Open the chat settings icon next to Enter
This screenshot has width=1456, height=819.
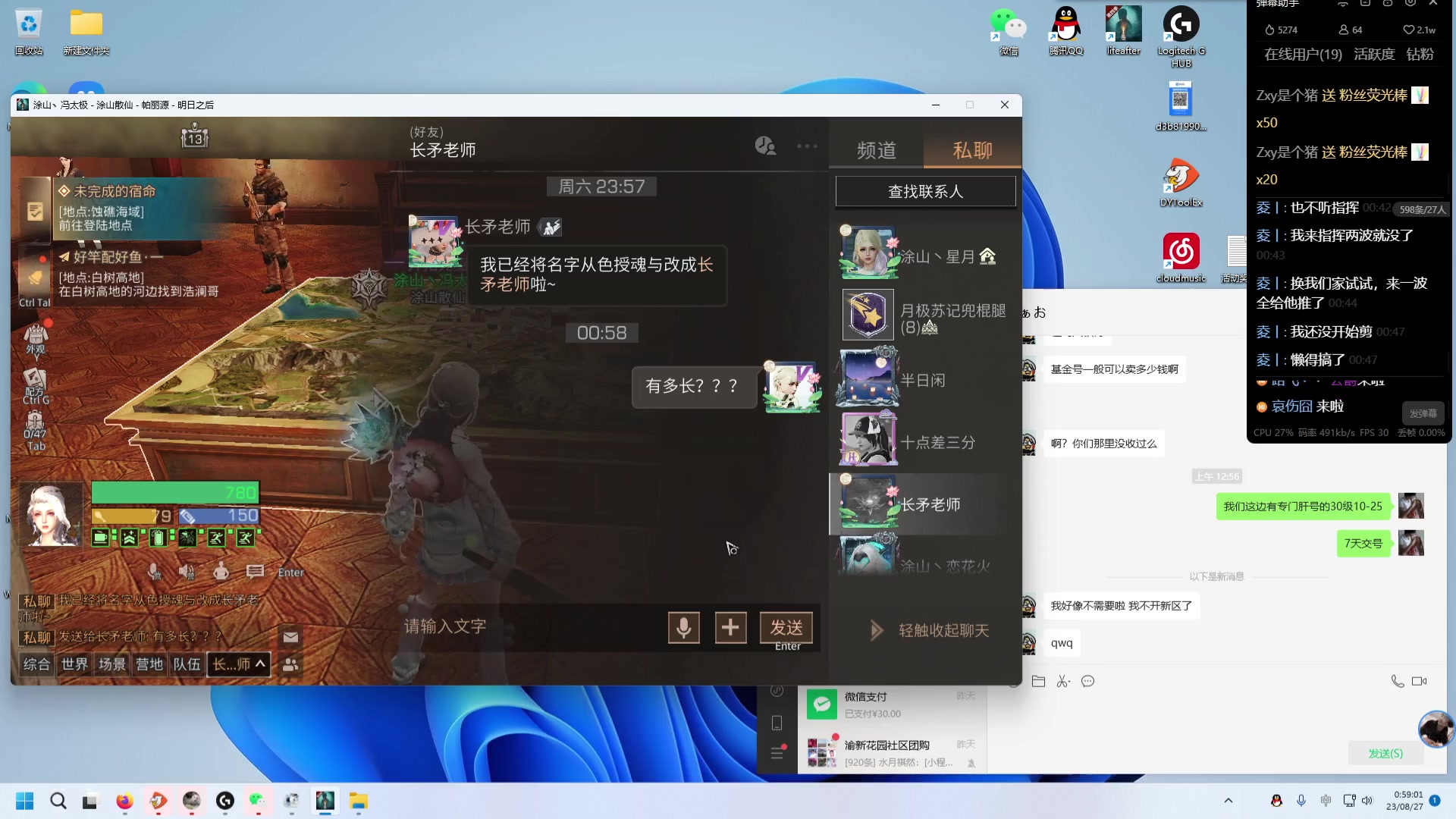pos(255,572)
